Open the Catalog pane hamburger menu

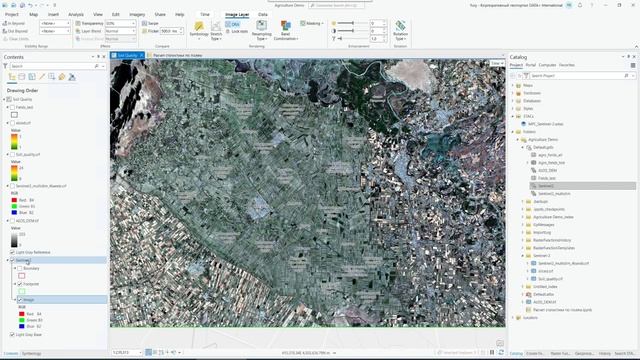[633, 65]
